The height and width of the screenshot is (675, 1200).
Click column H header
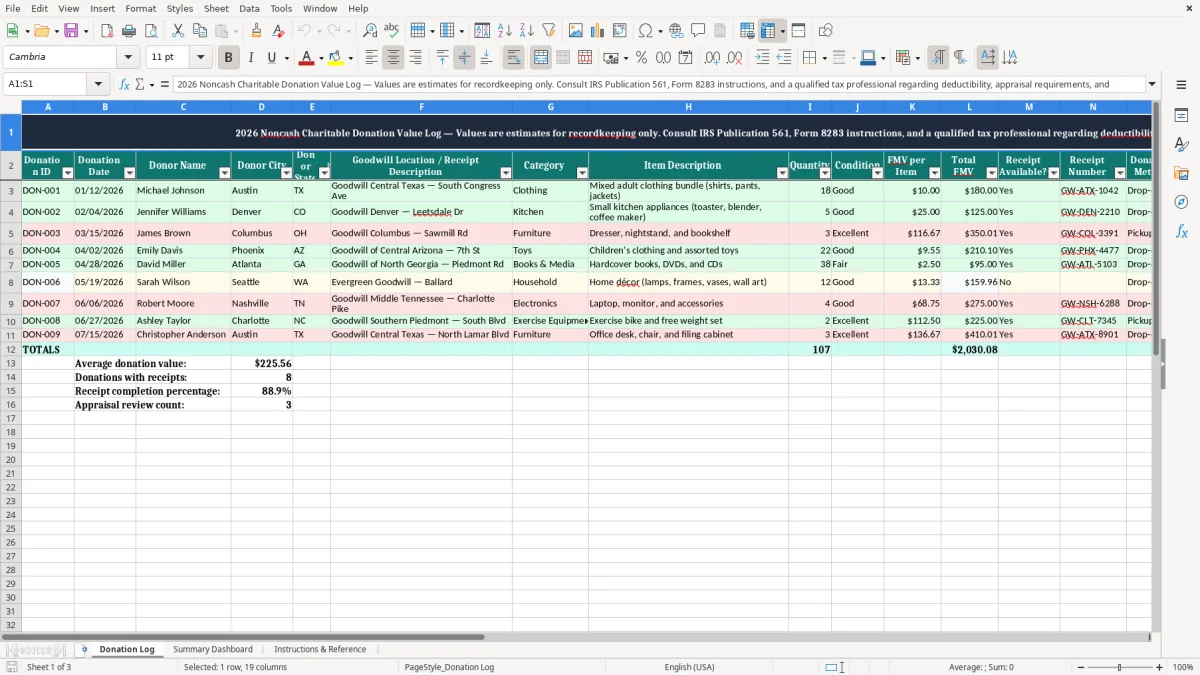pyautogui.click(x=688, y=107)
